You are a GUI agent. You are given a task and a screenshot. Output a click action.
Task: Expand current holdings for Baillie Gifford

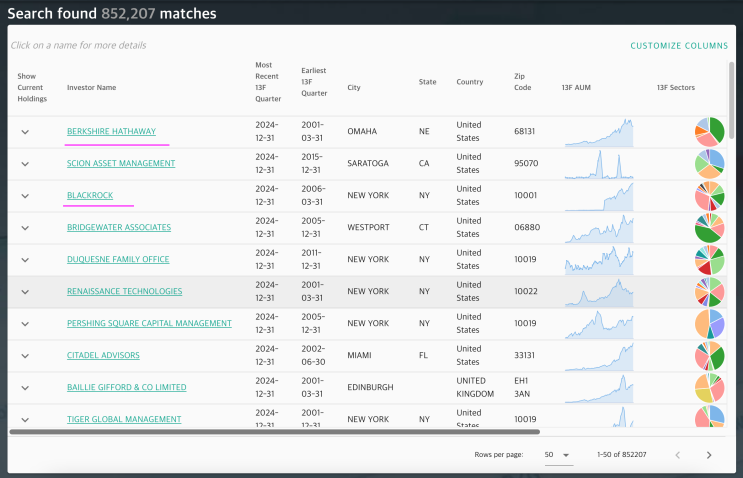tap(25, 388)
